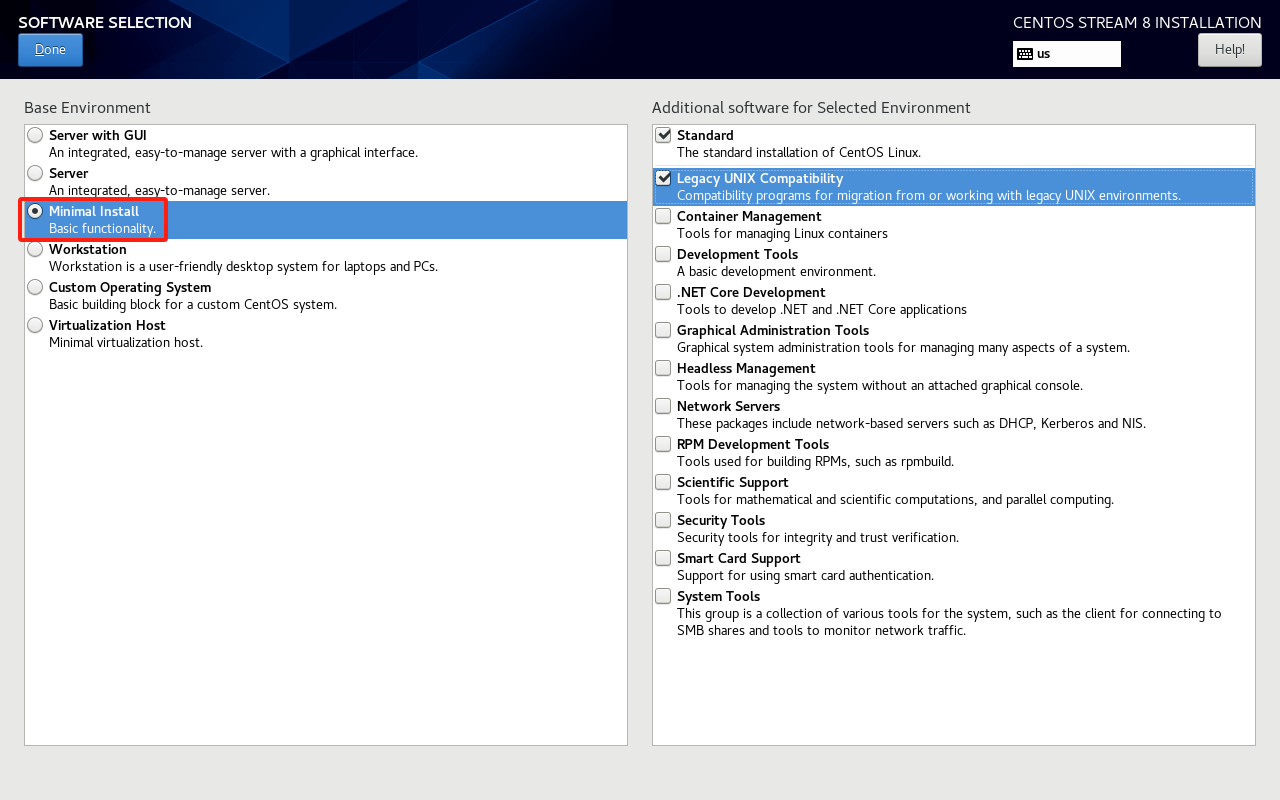Image resolution: width=1280 pixels, height=800 pixels.
Task: Enable Smart Card Support checkbox
Action: tap(663, 558)
